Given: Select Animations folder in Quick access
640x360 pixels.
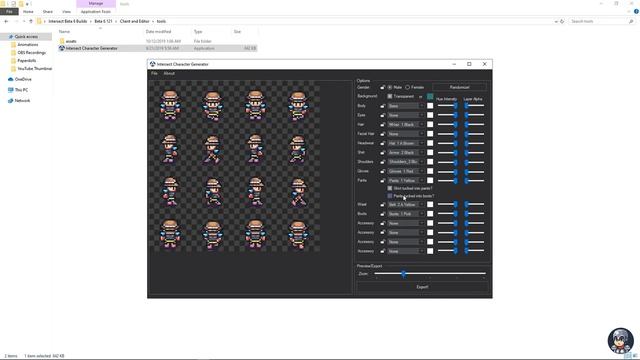Looking at the screenshot, I should [28, 44].
